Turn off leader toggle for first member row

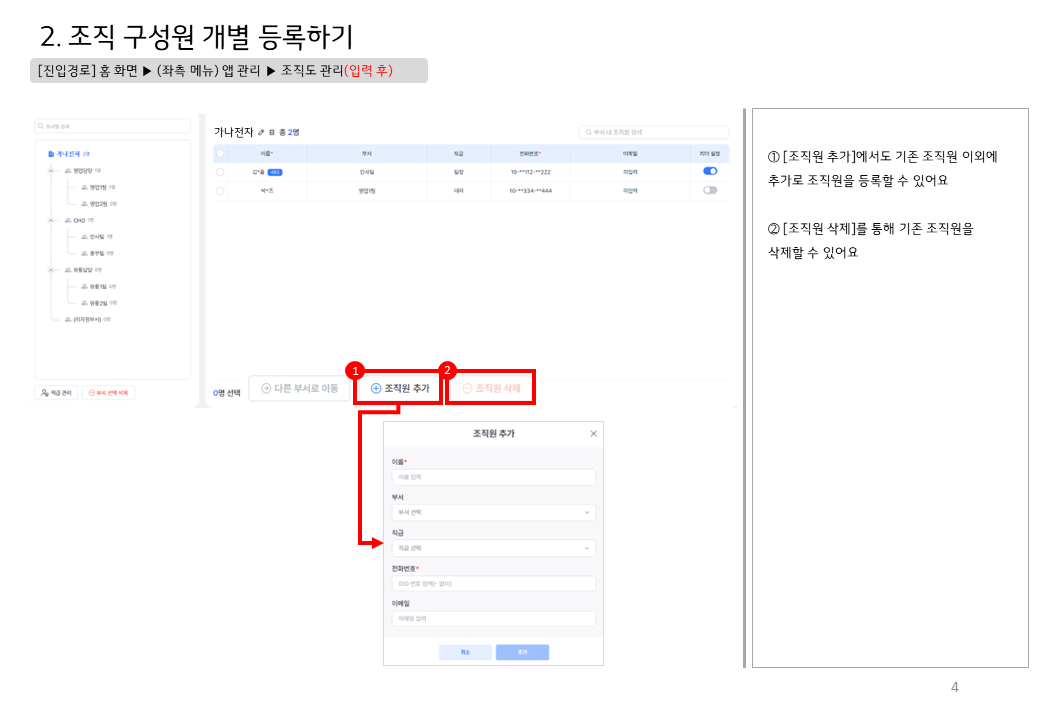[710, 171]
